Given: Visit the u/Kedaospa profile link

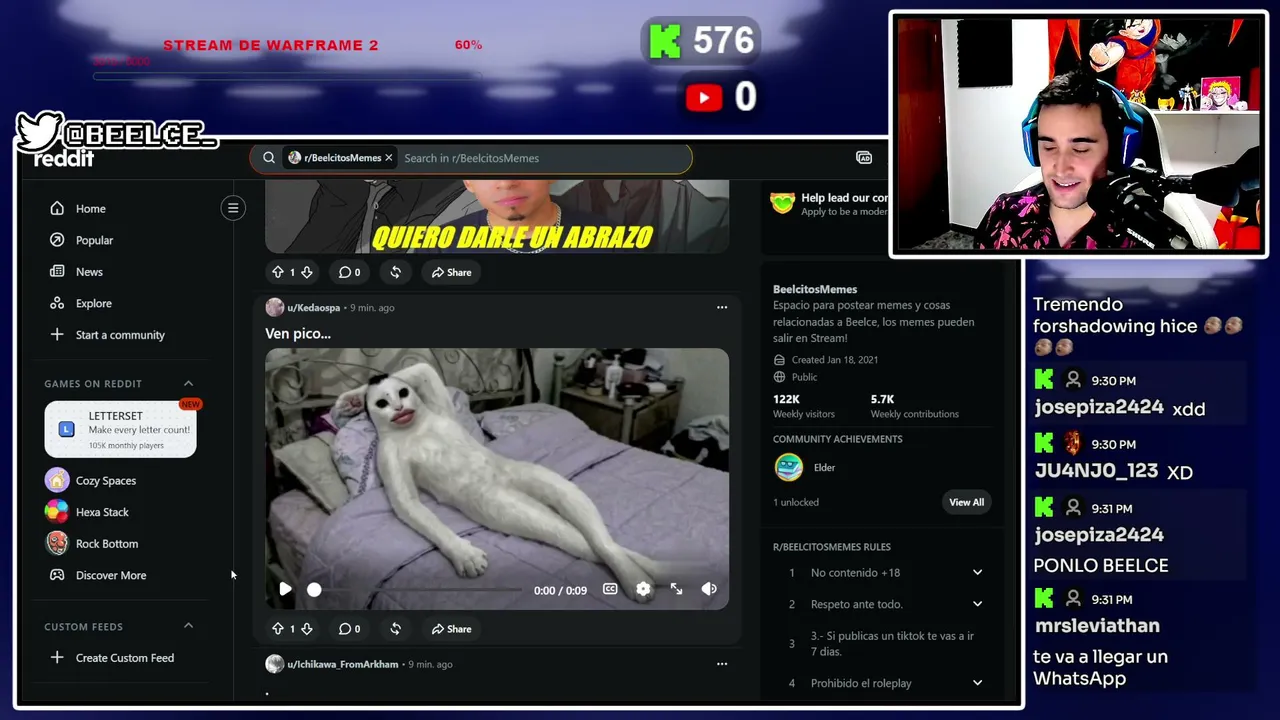Looking at the screenshot, I should tap(314, 308).
